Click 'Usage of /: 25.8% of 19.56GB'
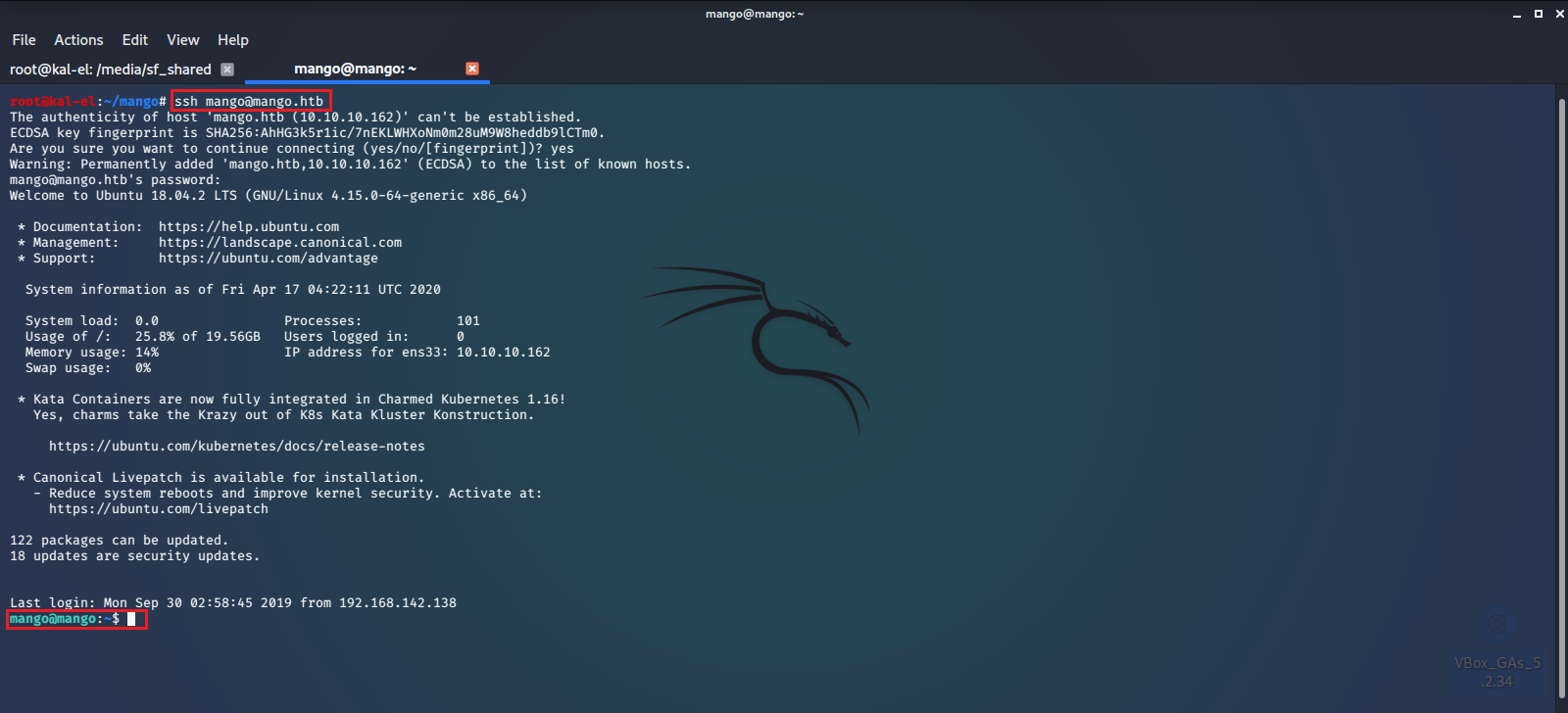This screenshot has width=1568, height=713. click(143, 337)
